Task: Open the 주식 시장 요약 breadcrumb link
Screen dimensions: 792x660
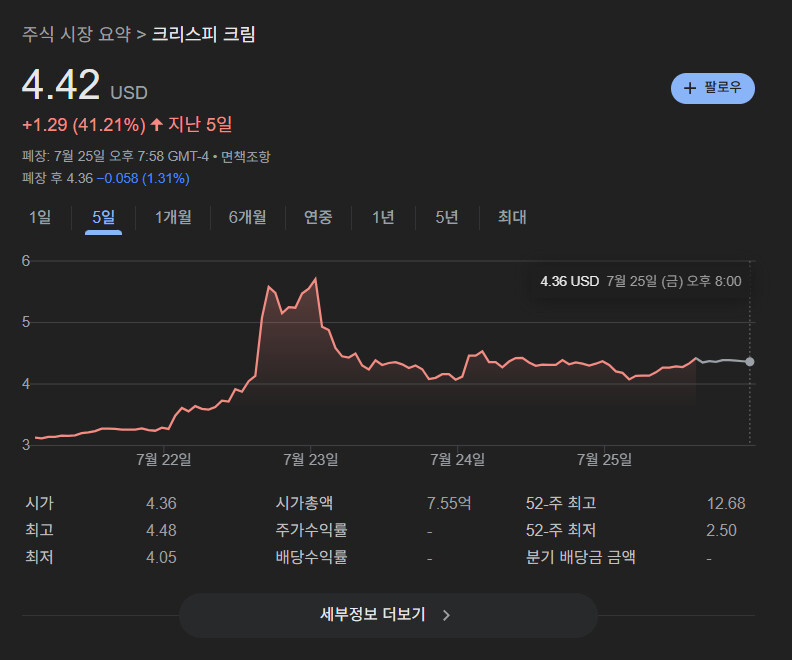Action: [76, 34]
